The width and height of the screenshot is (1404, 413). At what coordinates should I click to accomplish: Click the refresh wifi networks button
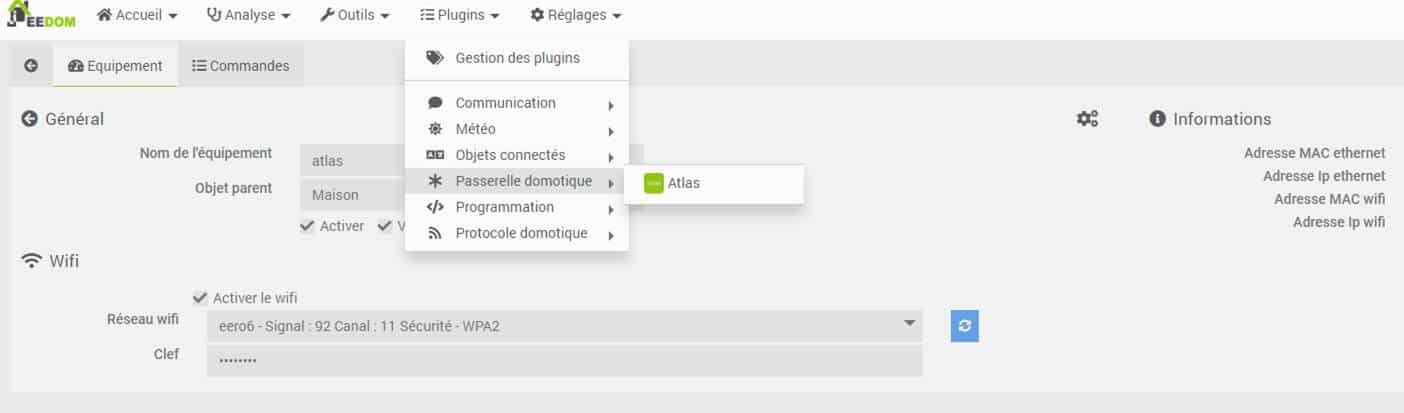tap(964, 326)
